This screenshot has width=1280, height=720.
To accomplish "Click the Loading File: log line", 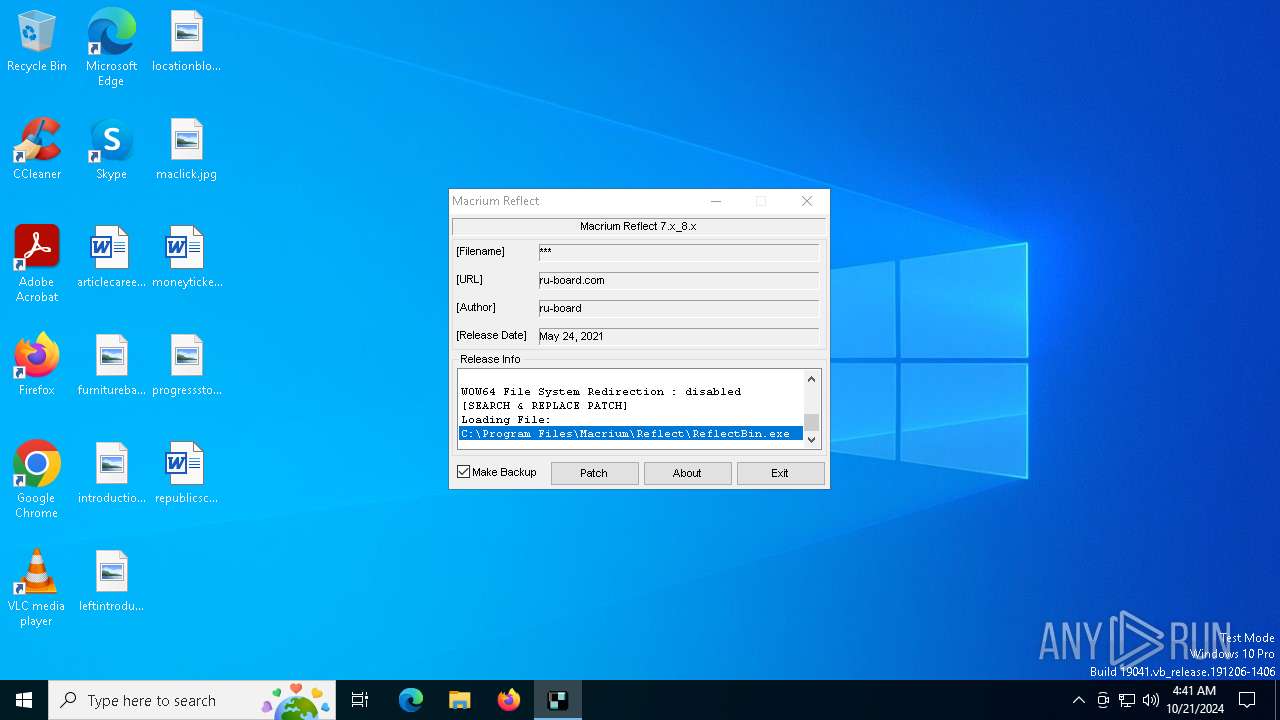I will (506, 420).
